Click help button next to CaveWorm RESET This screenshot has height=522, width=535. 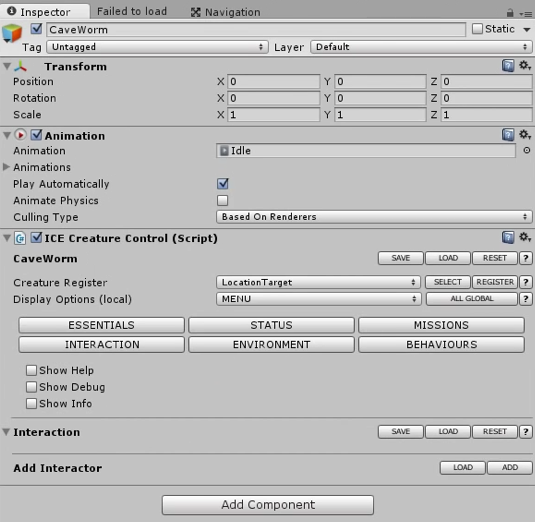click(x=525, y=258)
